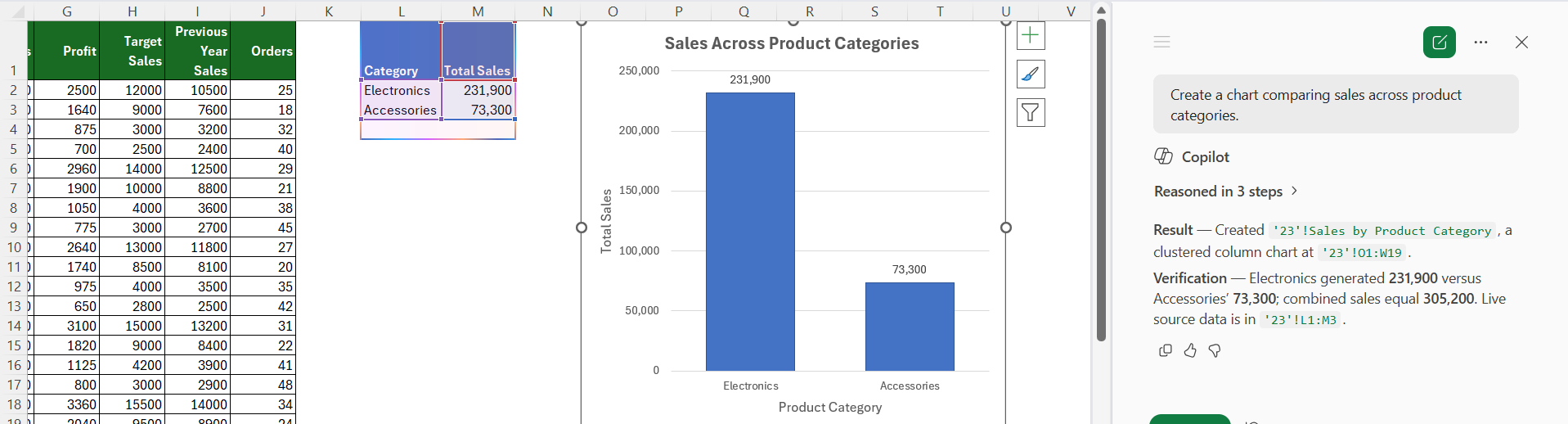Expand Reasoned in 3 steps details
1568x424 pixels.
[1225, 191]
